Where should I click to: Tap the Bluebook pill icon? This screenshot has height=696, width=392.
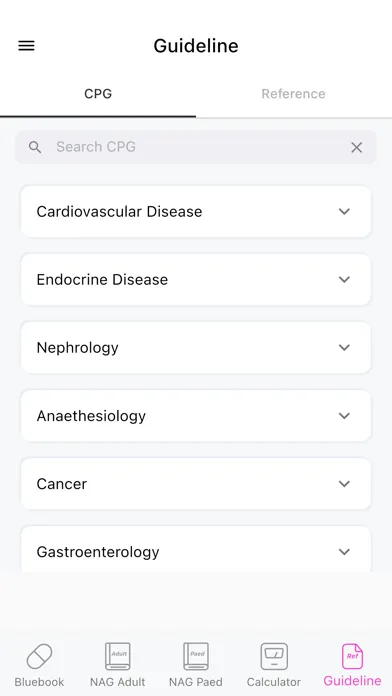click(x=39, y=656)
